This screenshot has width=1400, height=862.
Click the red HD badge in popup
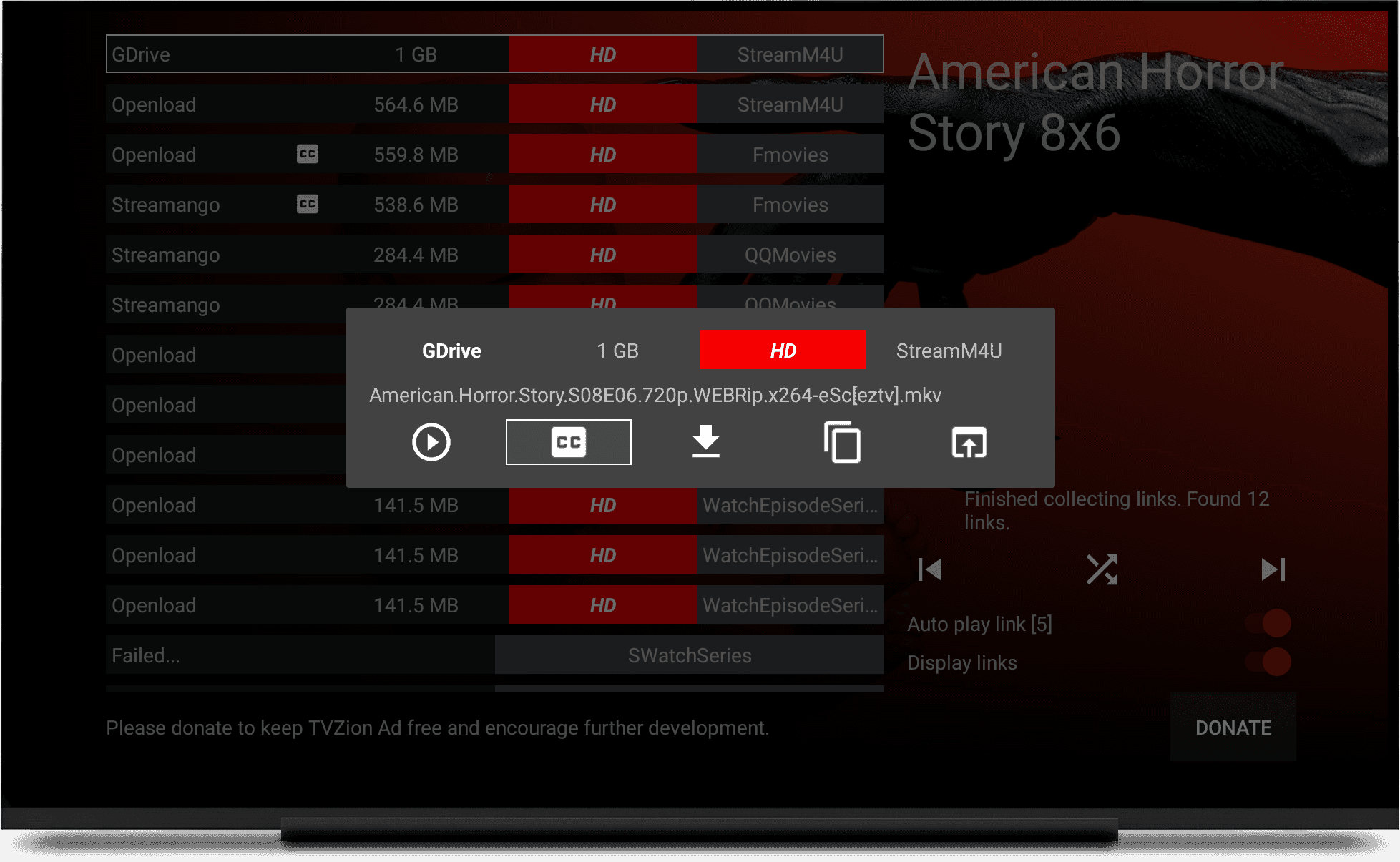[x=783, y=351]
